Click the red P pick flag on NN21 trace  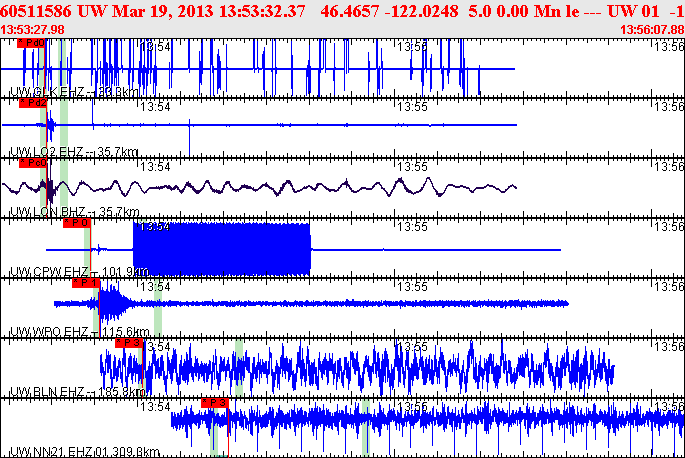215,402
